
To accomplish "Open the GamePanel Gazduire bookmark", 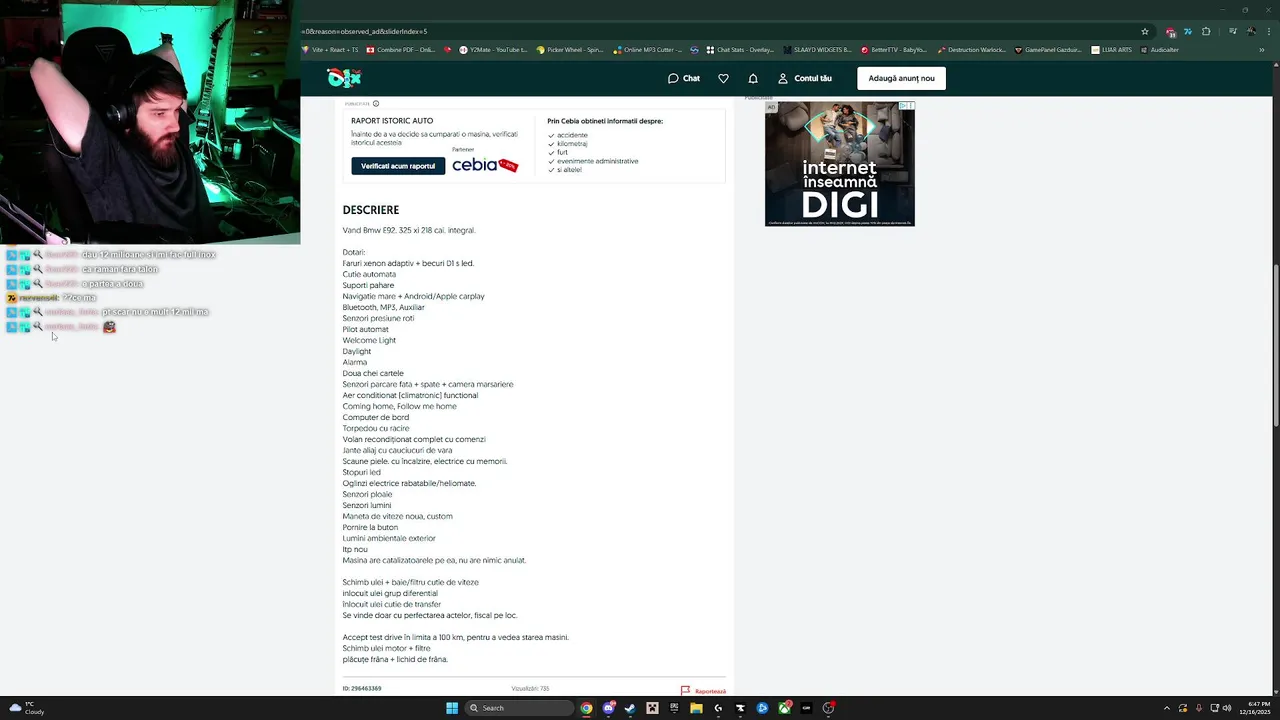I will (x=1048, y=49).
